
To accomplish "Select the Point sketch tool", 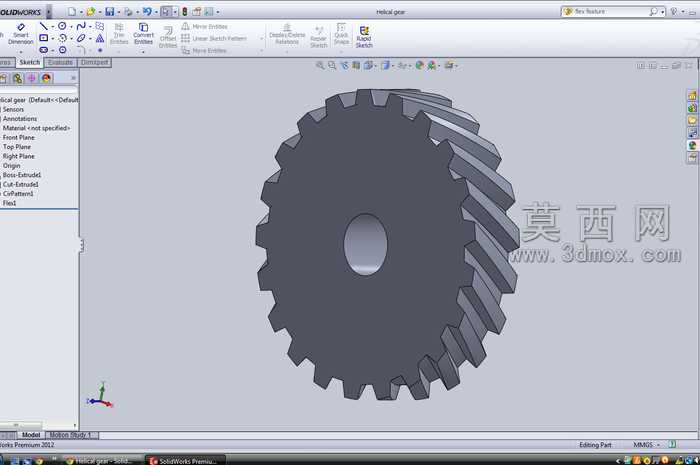I will [100, 50].
